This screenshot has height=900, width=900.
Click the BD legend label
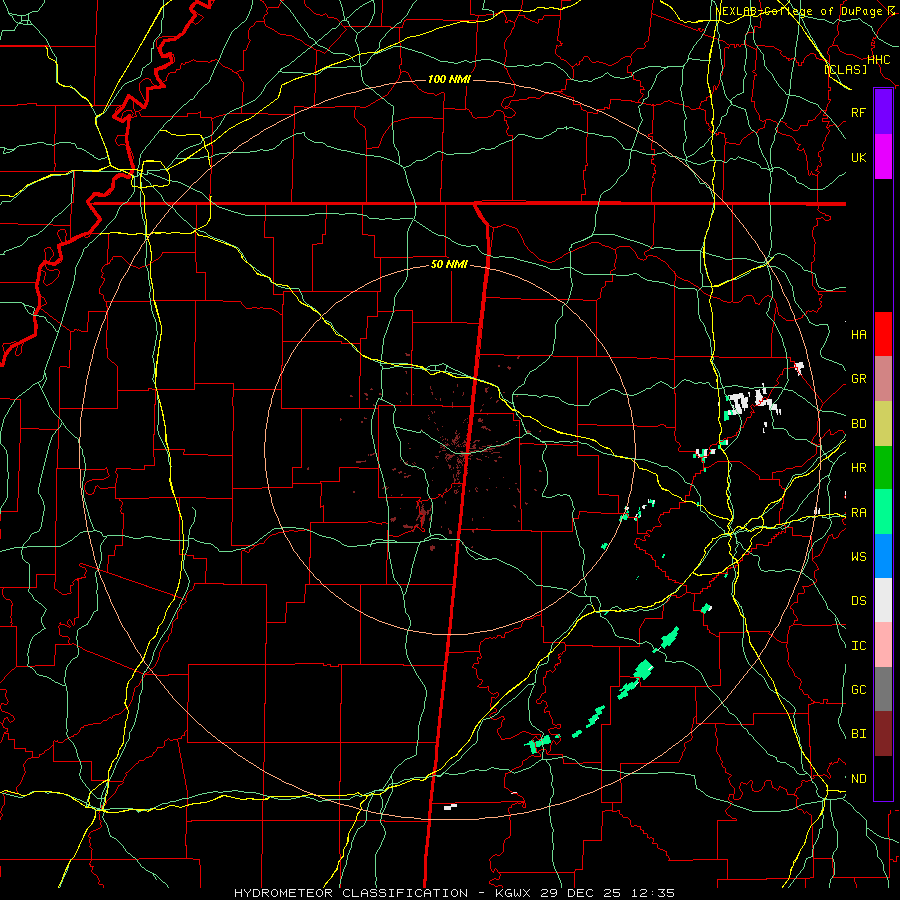859,424
